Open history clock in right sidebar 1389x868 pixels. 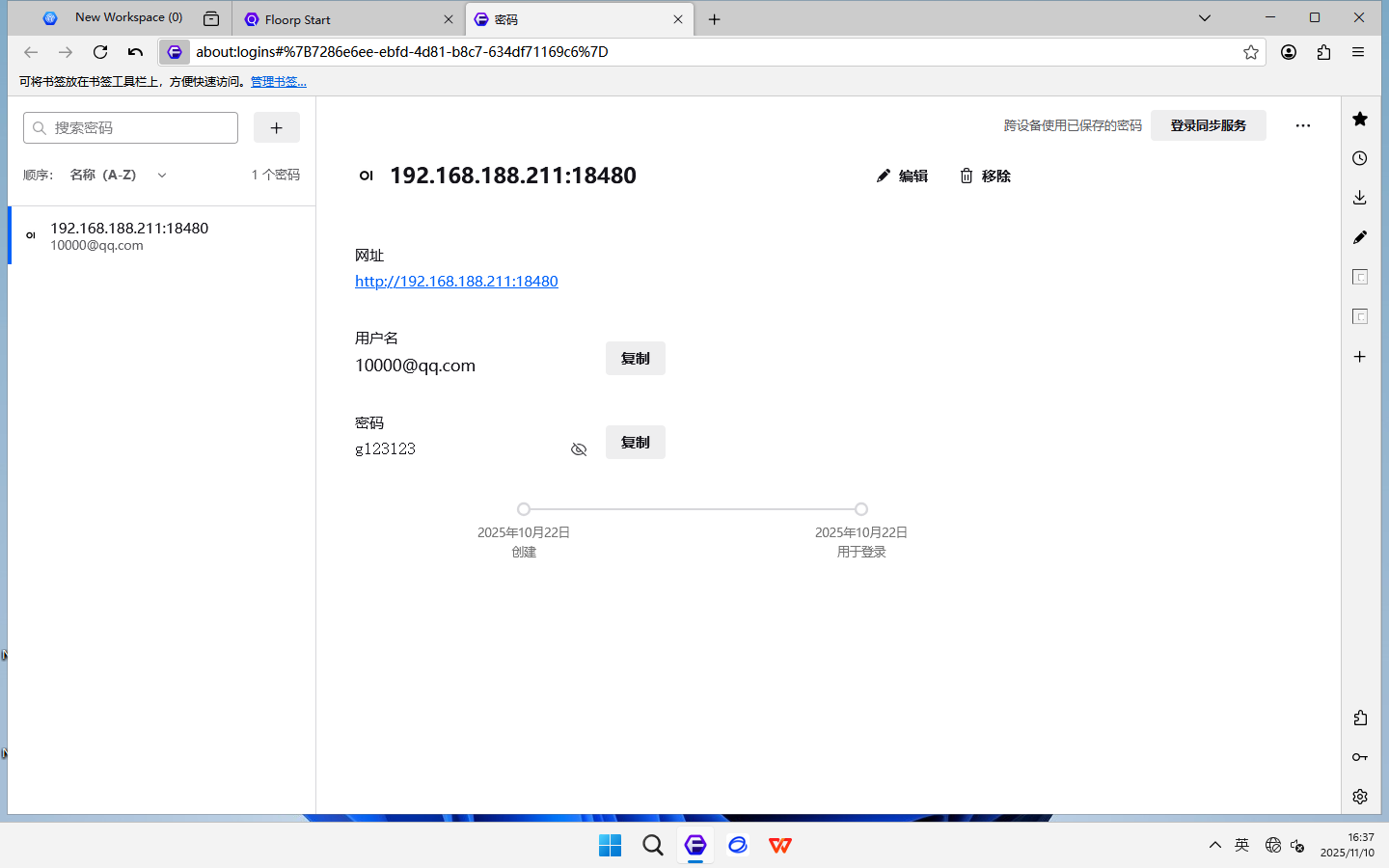tap(1360, 158)
